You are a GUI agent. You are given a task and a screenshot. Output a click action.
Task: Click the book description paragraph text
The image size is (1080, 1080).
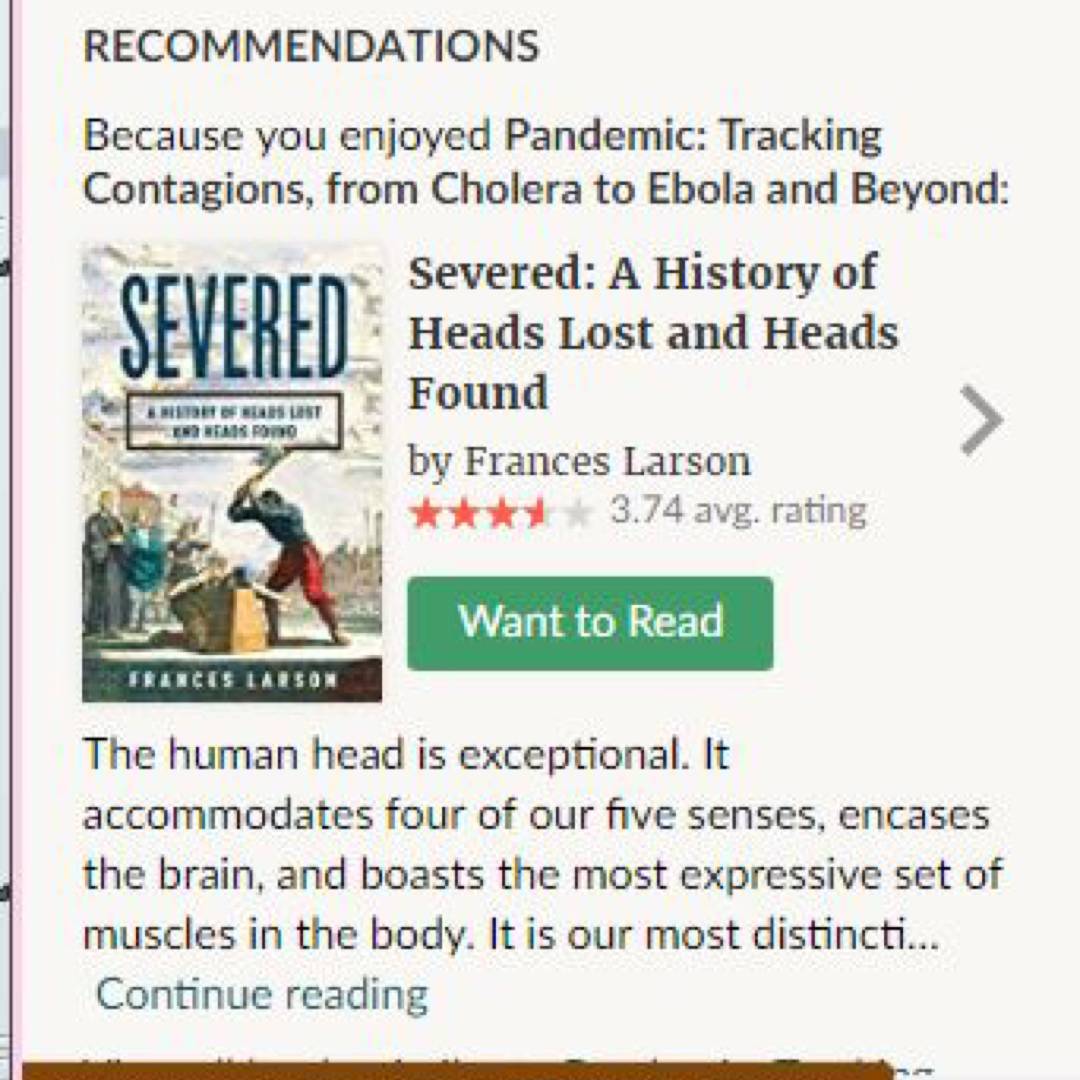[540, 845]
